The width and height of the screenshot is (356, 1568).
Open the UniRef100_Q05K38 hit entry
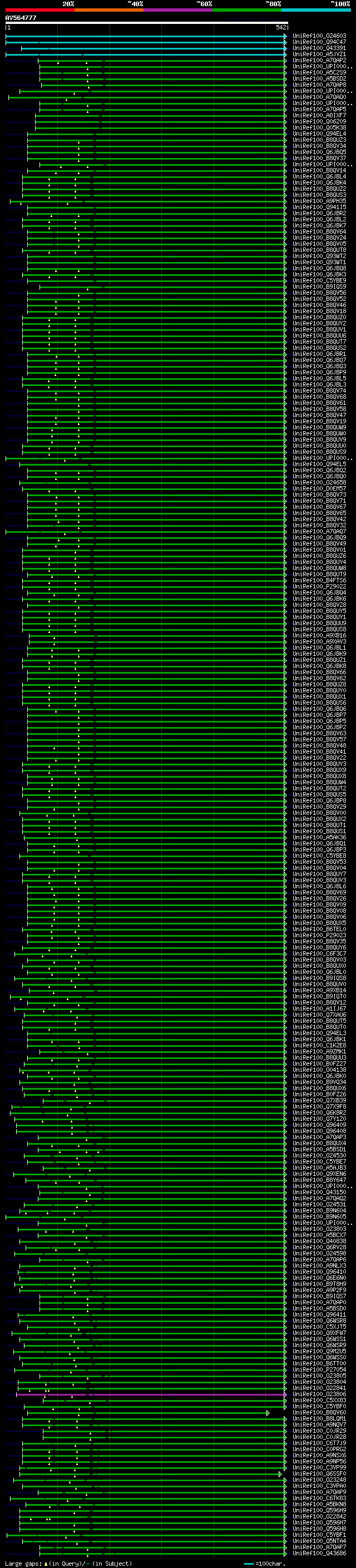point(319,127)
